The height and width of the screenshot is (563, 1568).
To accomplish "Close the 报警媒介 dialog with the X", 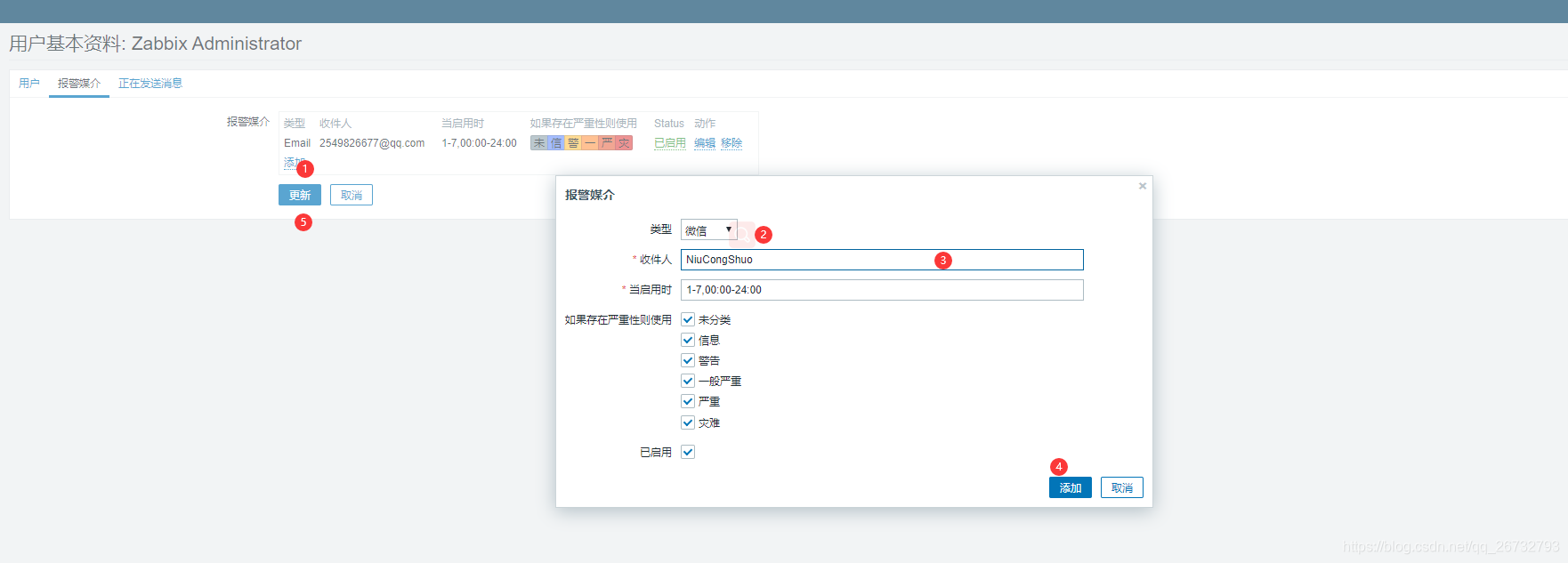I will pyautogui.click(x=1143, y=186).
